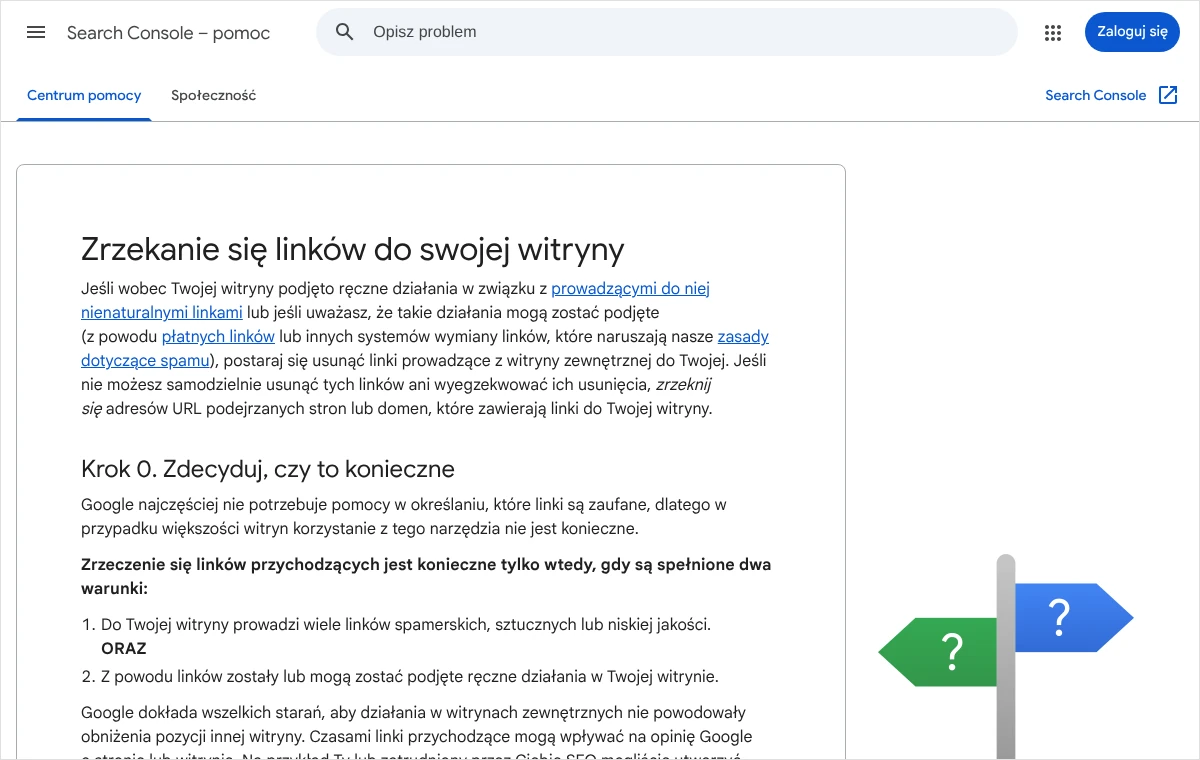
Task: Click the italic word 'zrzeknij'
Action: coord(683,385)
